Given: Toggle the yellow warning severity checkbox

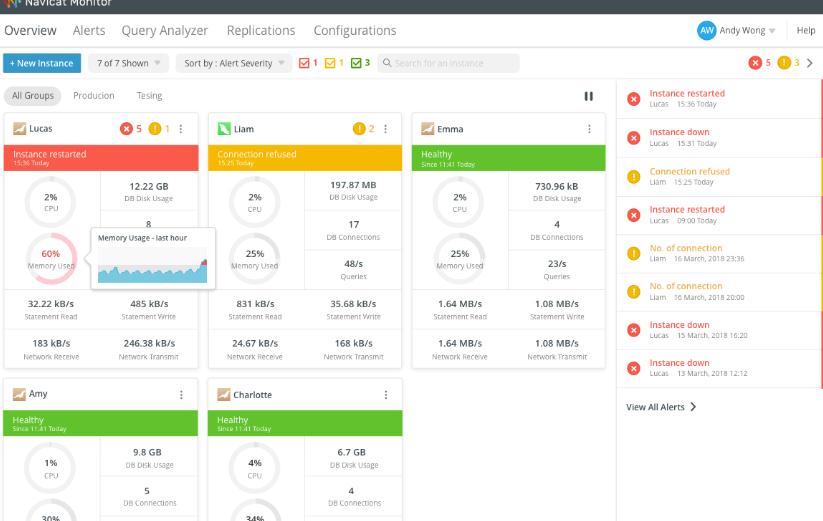Looking at the screenshot, I should 331,63.
